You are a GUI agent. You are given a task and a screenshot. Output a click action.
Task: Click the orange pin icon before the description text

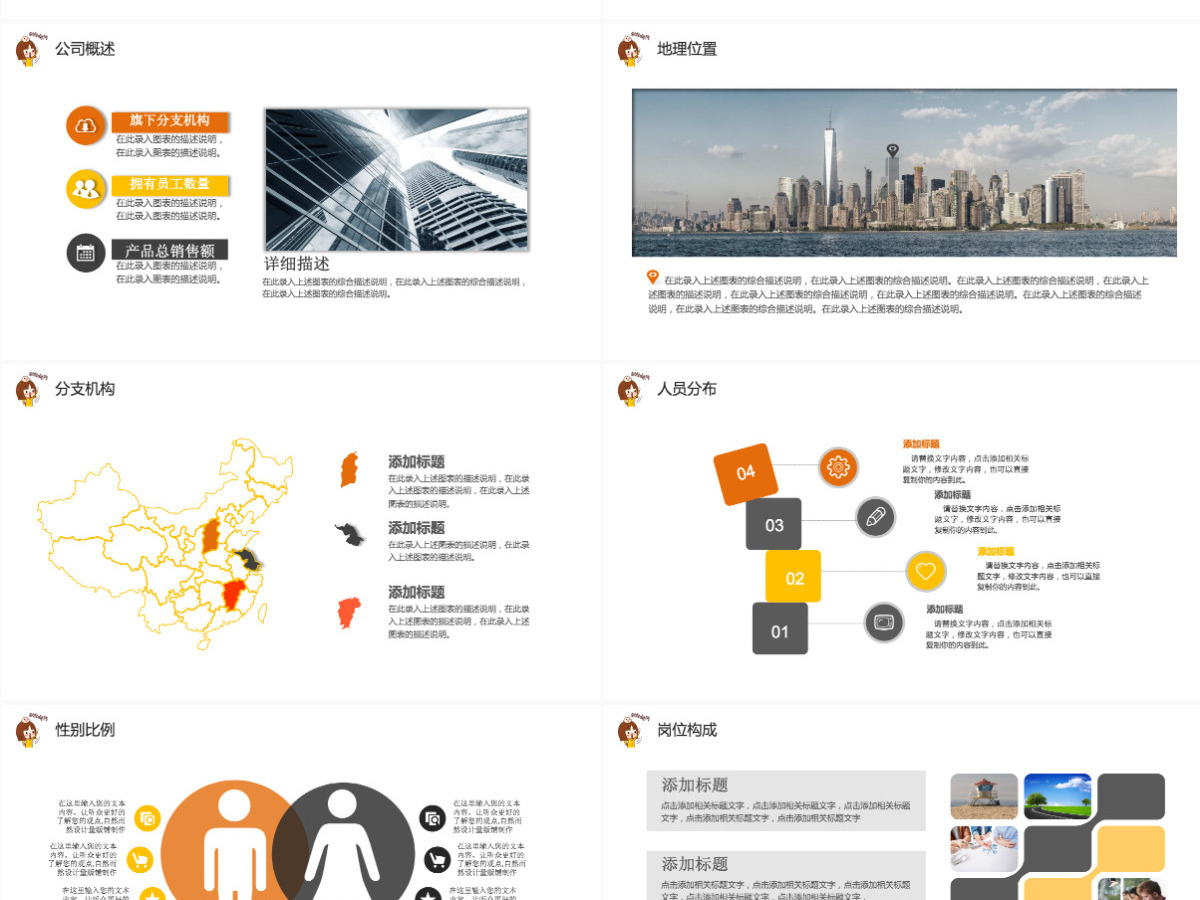653,278
